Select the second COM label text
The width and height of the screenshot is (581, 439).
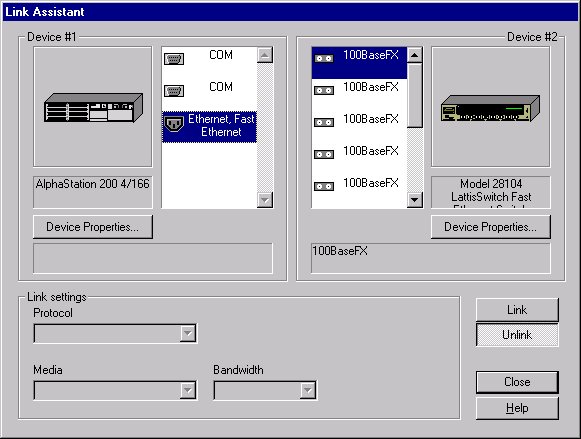point(221,87)
